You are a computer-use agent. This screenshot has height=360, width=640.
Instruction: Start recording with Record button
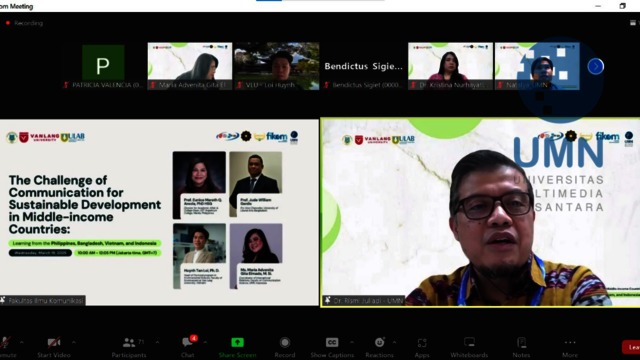click(285, 347)
